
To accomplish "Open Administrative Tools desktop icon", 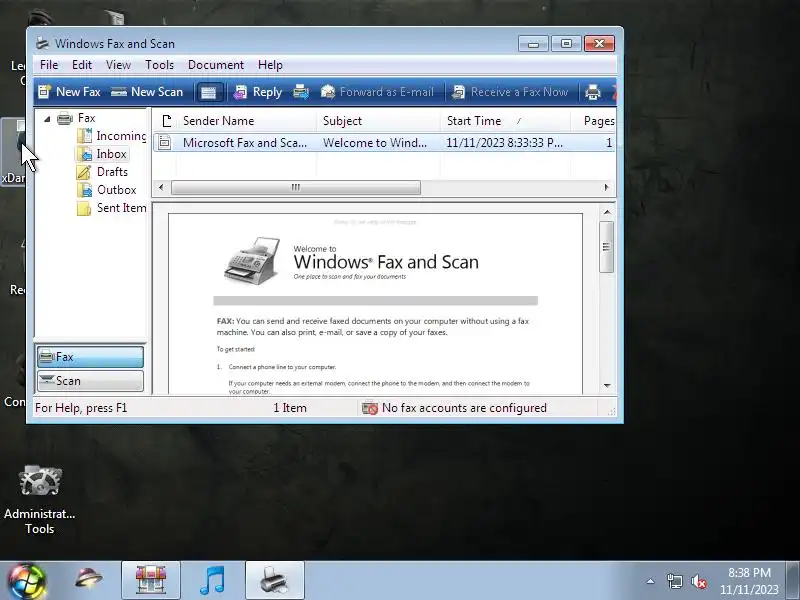I will pos(40,499).
